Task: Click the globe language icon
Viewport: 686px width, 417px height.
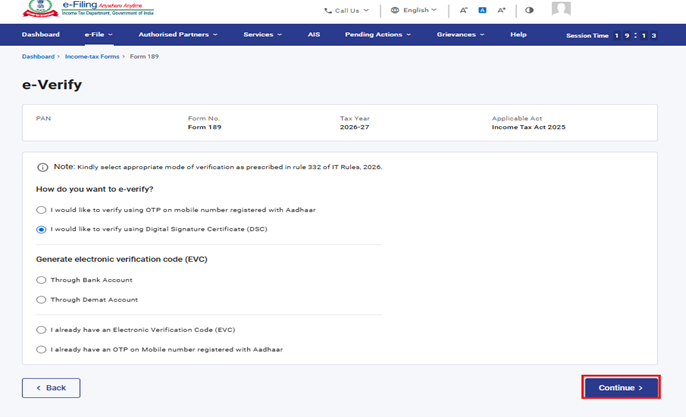Action: (x=395, y=10)
